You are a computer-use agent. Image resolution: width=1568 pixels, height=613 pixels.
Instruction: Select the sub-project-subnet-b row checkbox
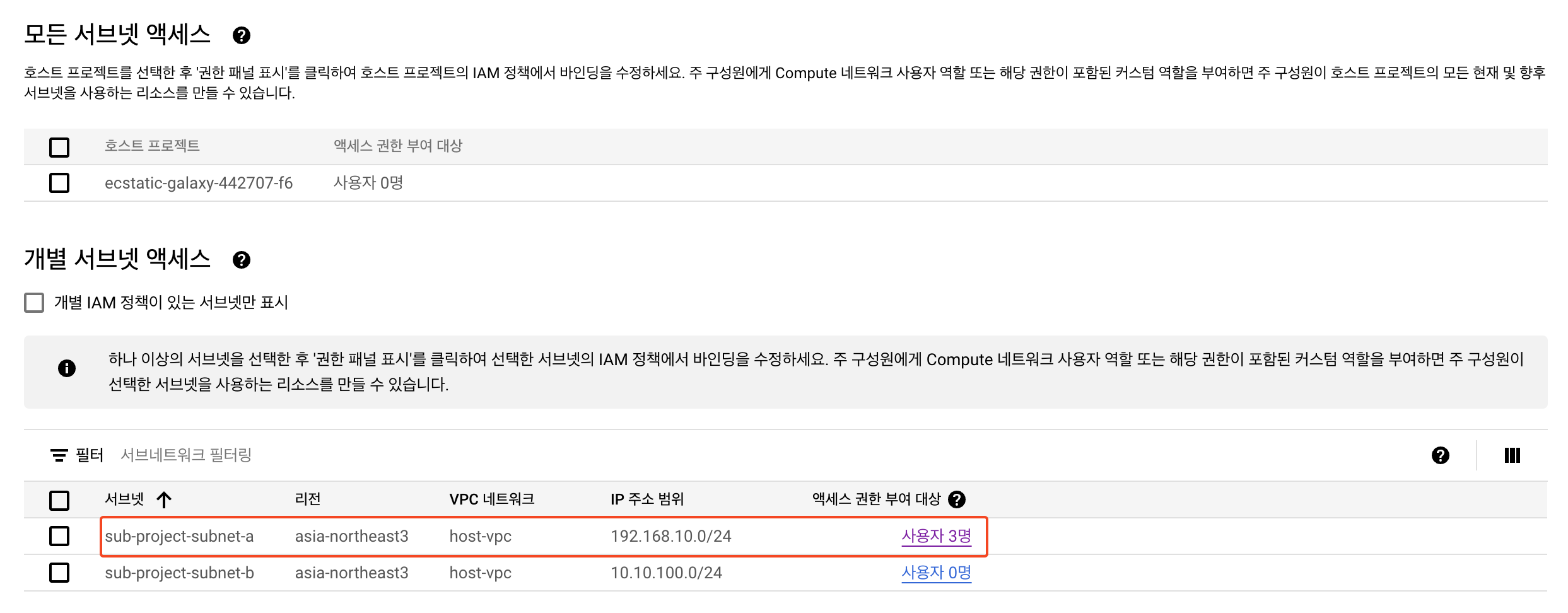click(x=59, y=573)
